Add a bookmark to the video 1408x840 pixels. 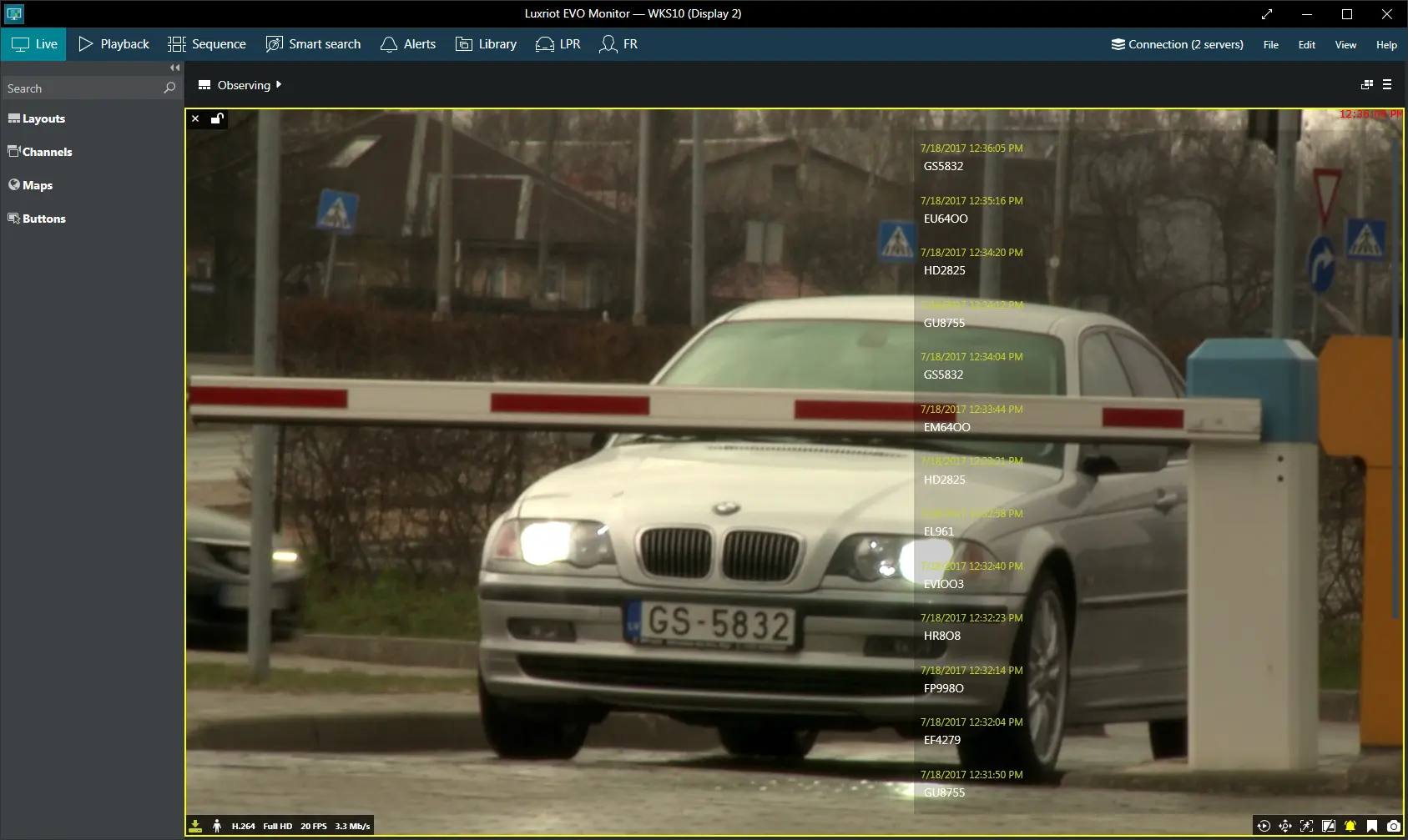coord(1371,826)
